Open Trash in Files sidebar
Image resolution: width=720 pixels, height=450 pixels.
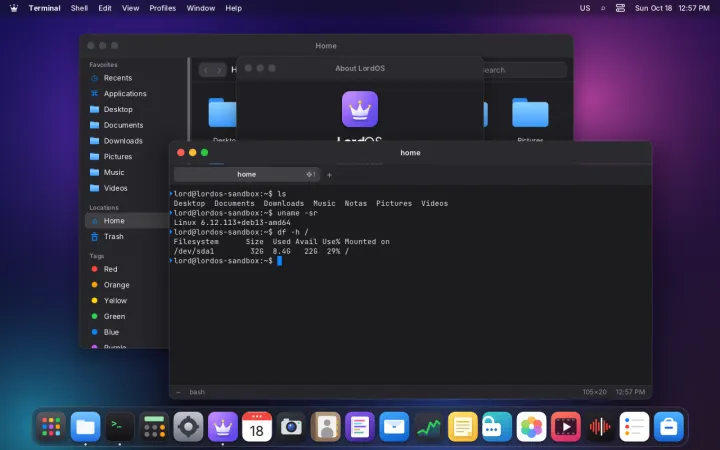click(x=127, y=236)
